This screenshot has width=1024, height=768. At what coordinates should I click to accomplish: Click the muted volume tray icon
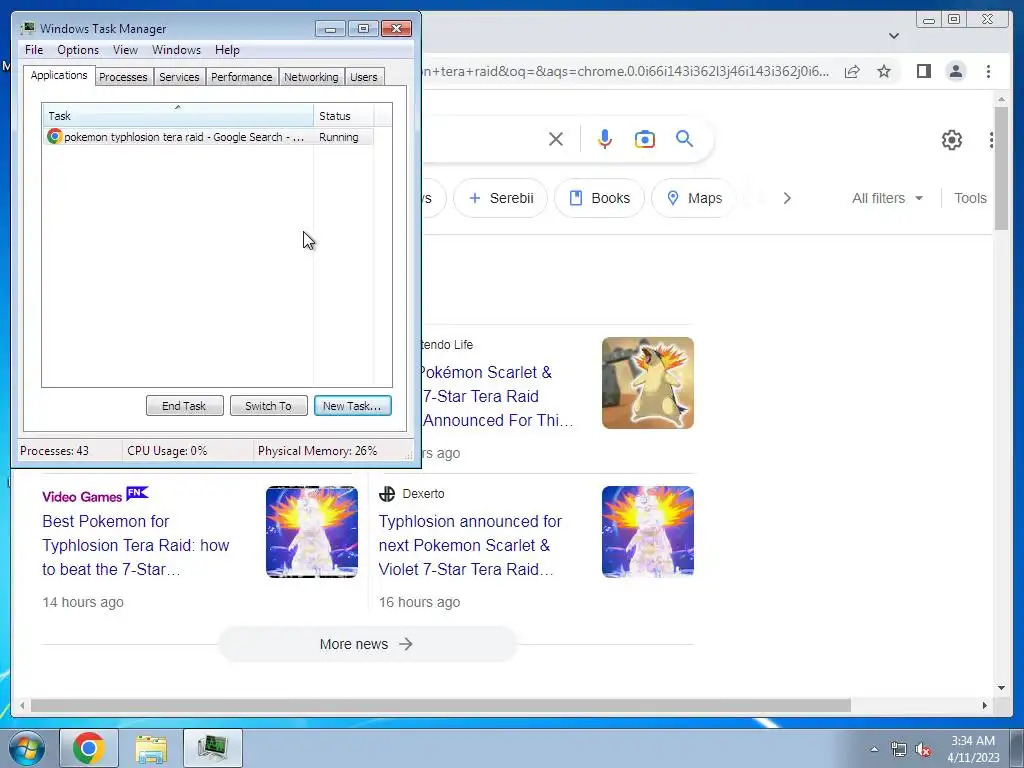(x=923, y=749)
